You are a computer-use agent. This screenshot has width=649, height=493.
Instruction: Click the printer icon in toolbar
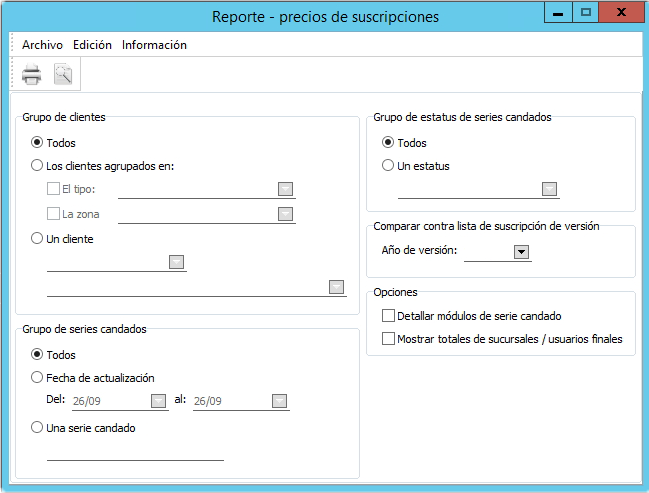(x=31, y=74)
